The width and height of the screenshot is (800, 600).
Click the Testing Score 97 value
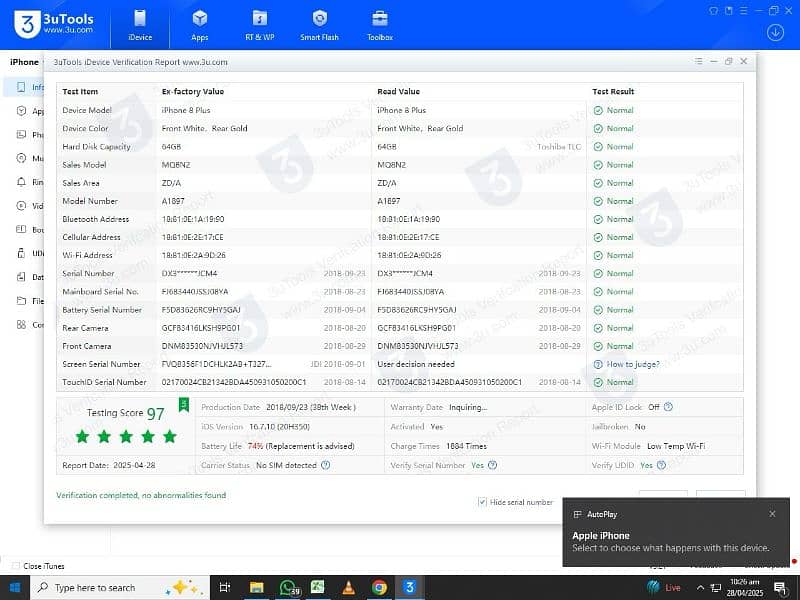click(156, 413)
